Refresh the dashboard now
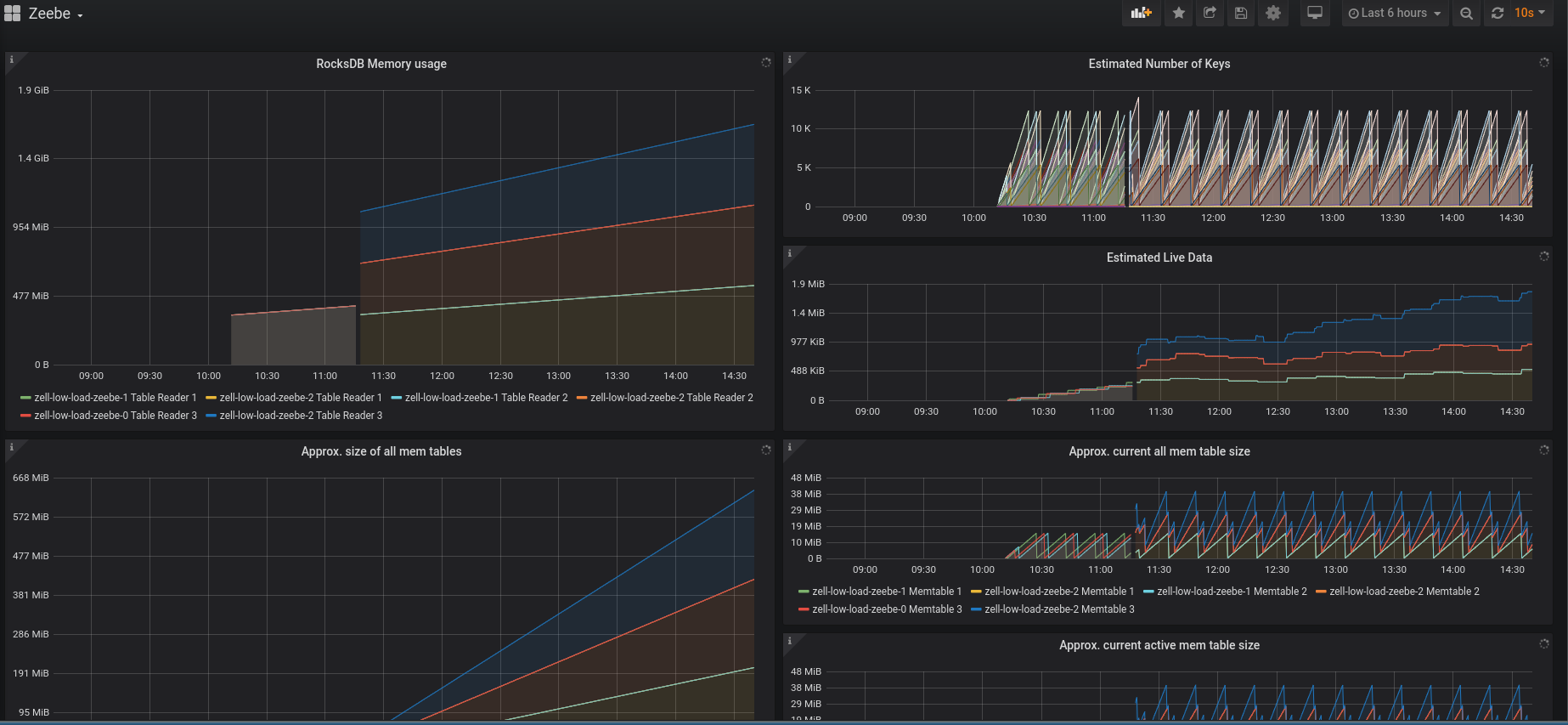The height and width of the screenshot is (725, 1568). 1497,13
